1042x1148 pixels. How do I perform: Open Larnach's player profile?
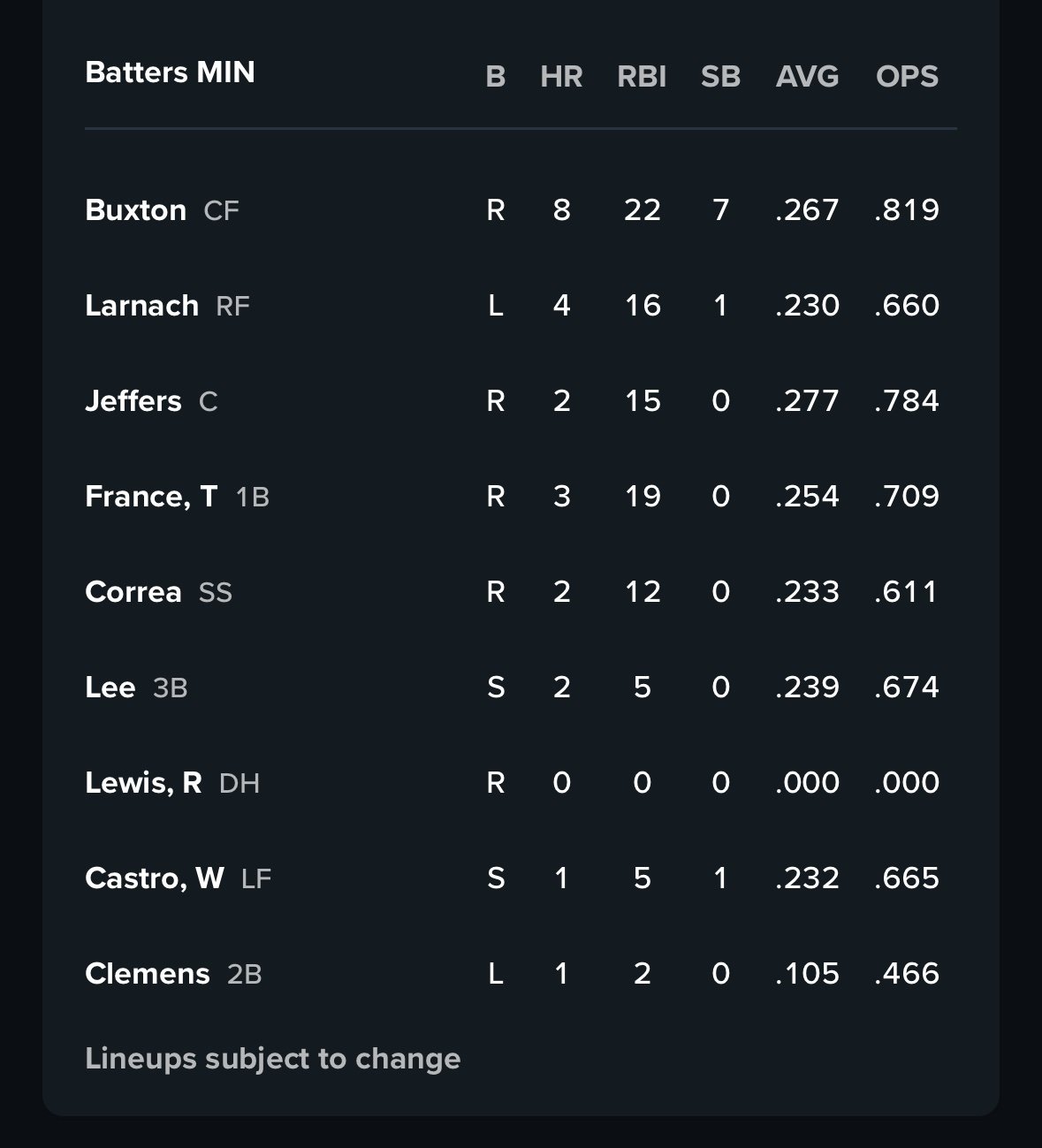141,306
